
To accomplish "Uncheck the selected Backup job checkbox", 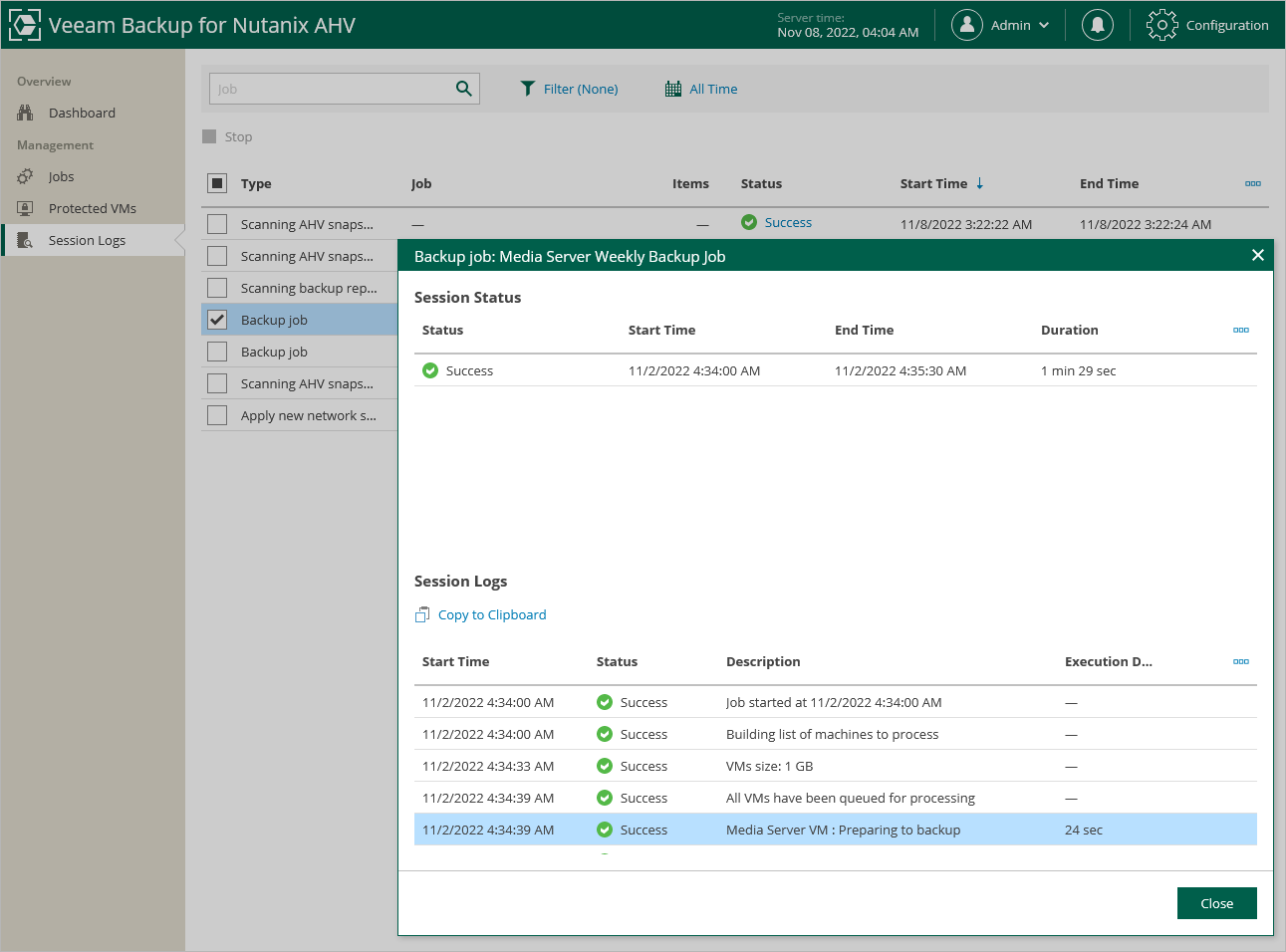I will (x=217, y=320).
